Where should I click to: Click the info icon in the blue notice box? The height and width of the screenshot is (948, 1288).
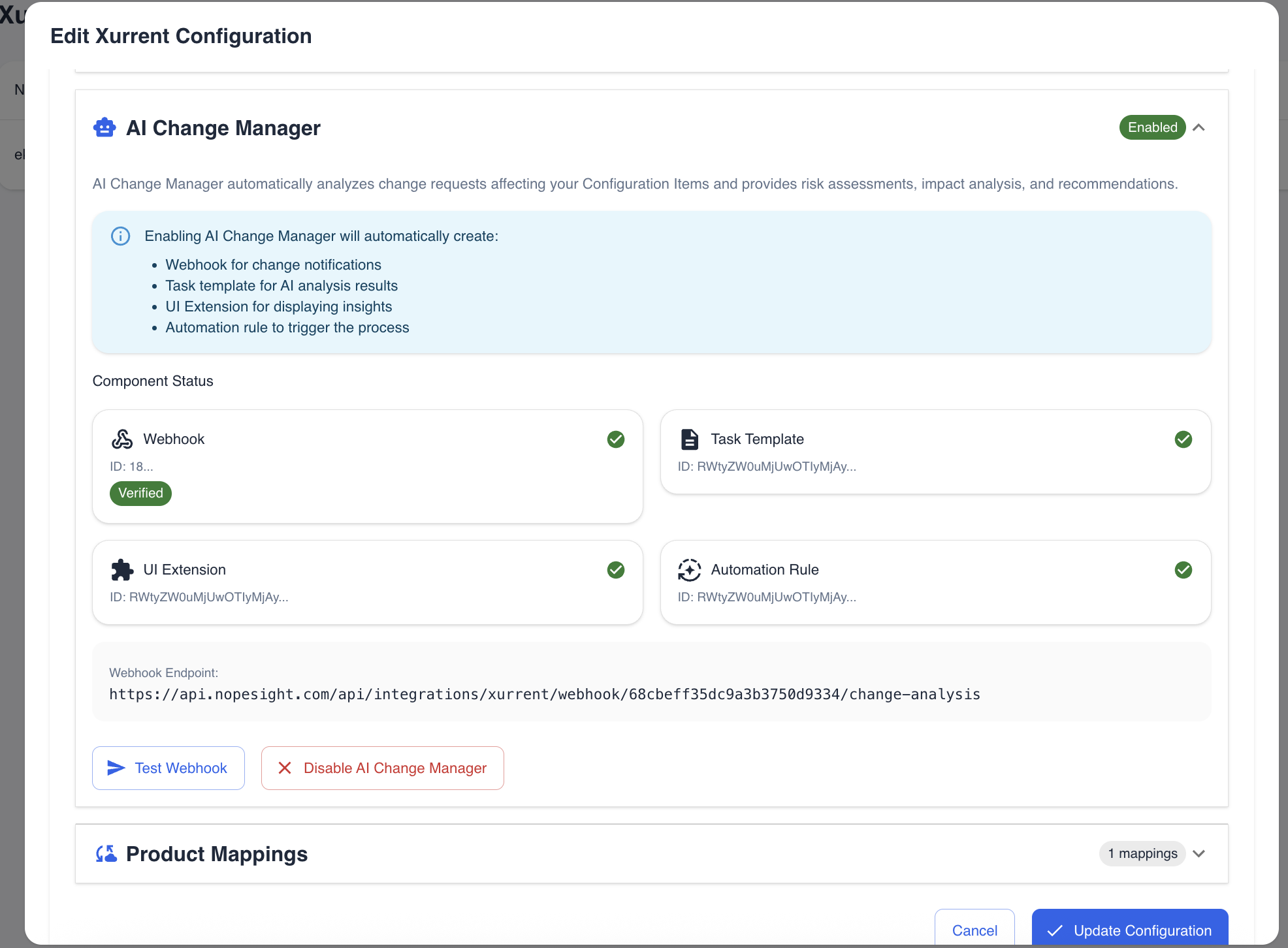(x=120, y=236)
